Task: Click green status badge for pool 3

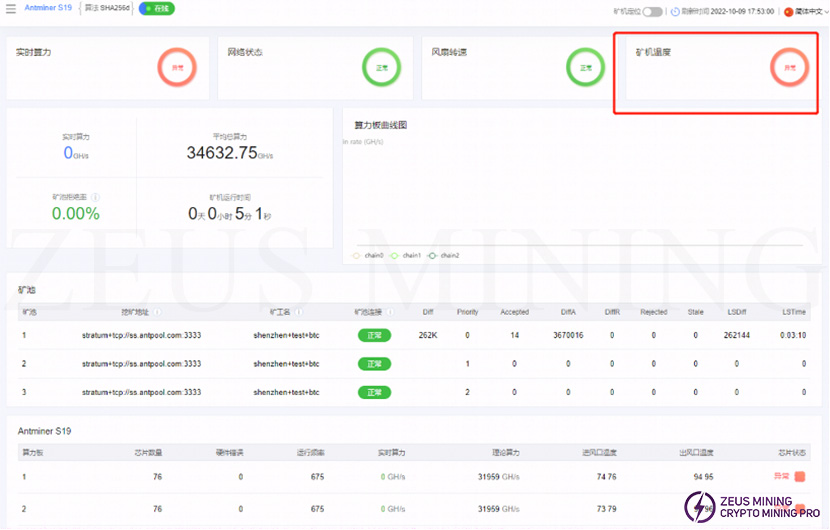Action: pyautogui.click(x=374, y=392)
